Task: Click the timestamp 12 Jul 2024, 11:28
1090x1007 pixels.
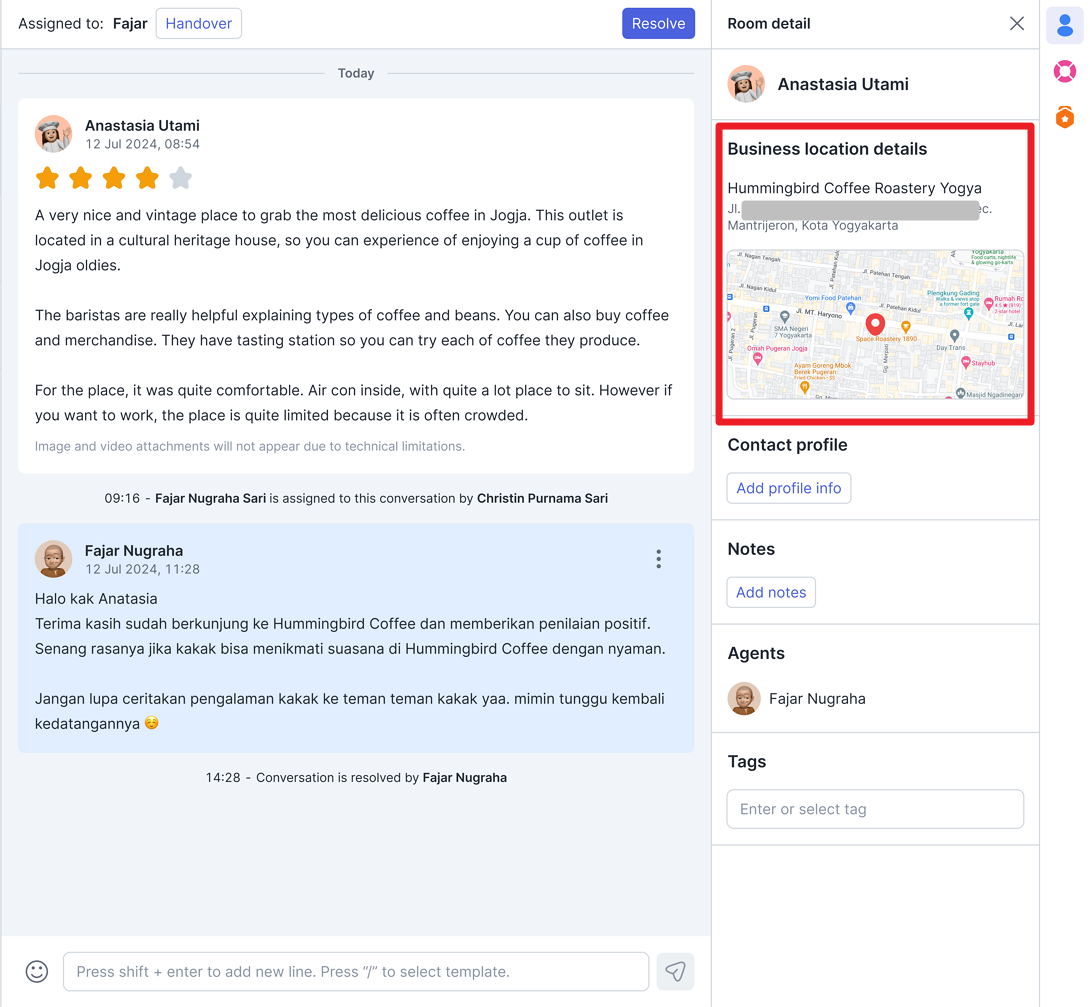Action: pyautogui.click(x=143, y=569)
